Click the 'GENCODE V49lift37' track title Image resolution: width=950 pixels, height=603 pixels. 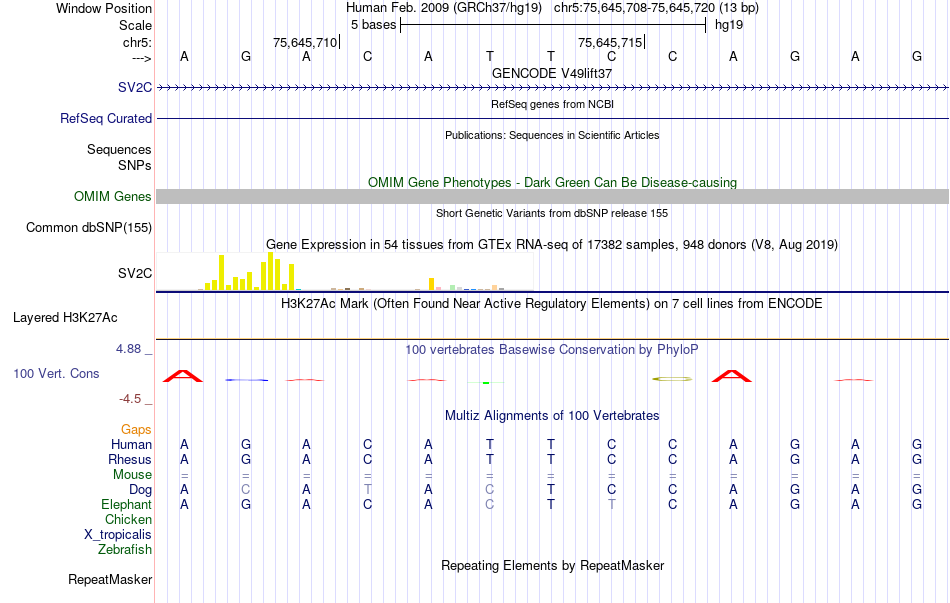(552, 73)
